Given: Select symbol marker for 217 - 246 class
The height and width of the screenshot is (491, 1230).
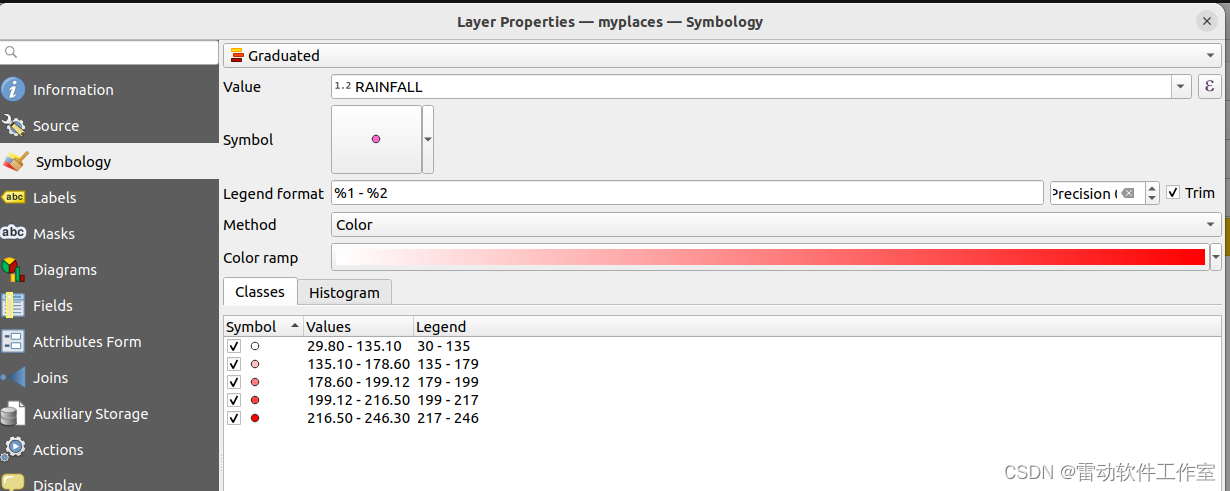Looking at the screenshot, I should click(x=255, y=418).
